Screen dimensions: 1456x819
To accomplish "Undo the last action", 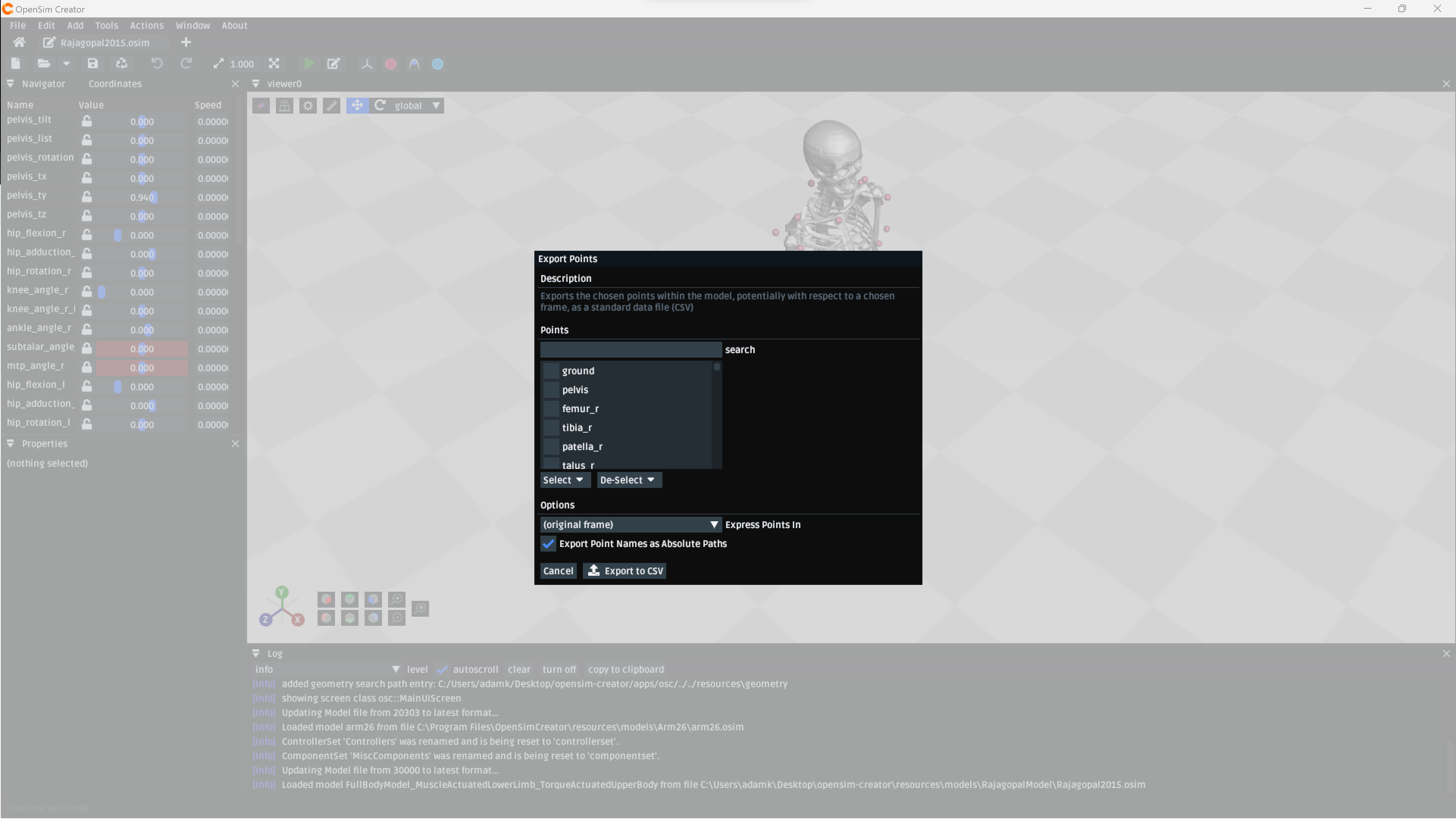I will tap(157, 63).
